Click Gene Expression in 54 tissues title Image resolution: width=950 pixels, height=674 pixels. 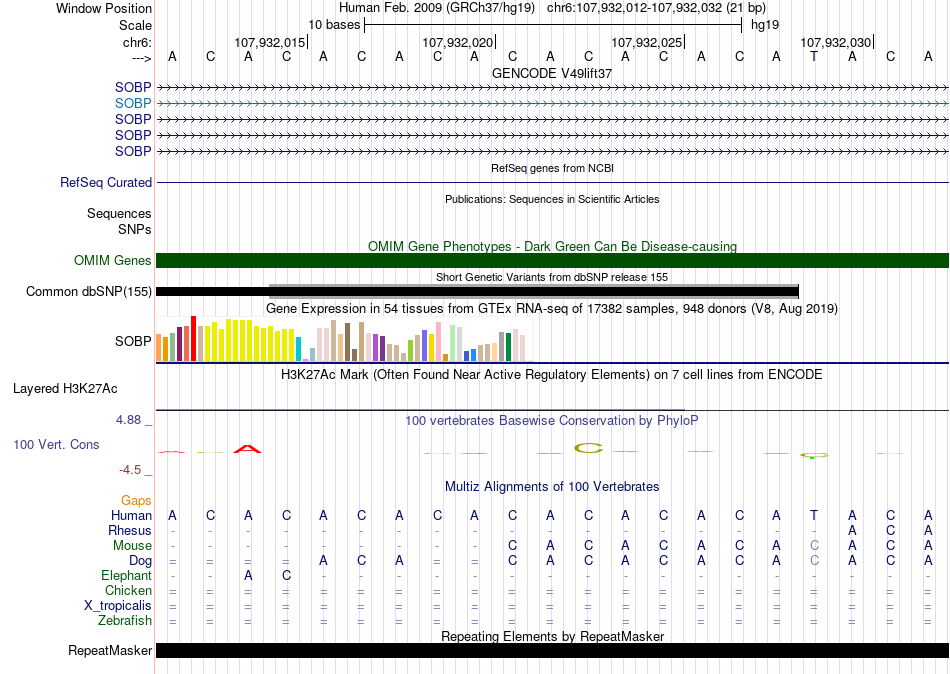pyautogui.click(x=552, y=309)
